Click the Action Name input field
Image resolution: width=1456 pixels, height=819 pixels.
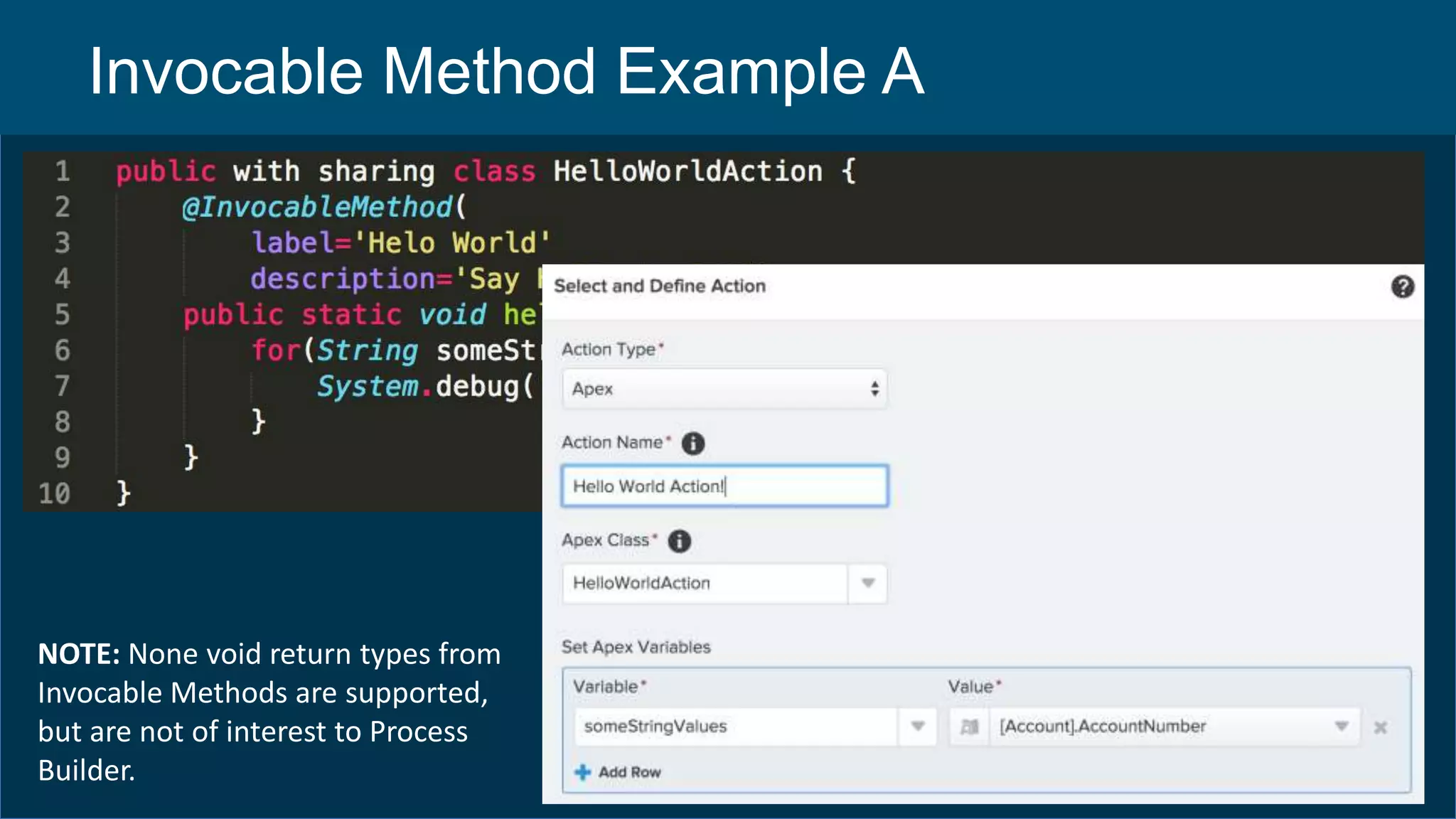724,486
